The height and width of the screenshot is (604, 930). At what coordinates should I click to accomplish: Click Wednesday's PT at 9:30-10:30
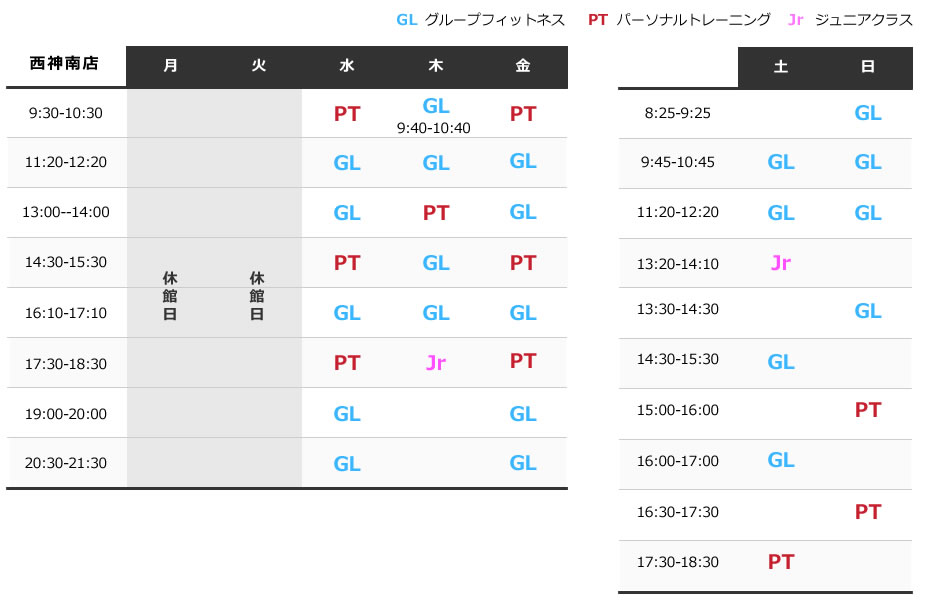coord(347,114)
